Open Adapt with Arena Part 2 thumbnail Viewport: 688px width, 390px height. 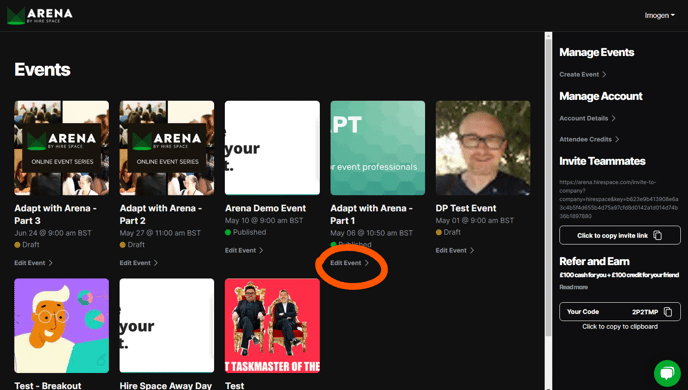click(x=167, y=148)
